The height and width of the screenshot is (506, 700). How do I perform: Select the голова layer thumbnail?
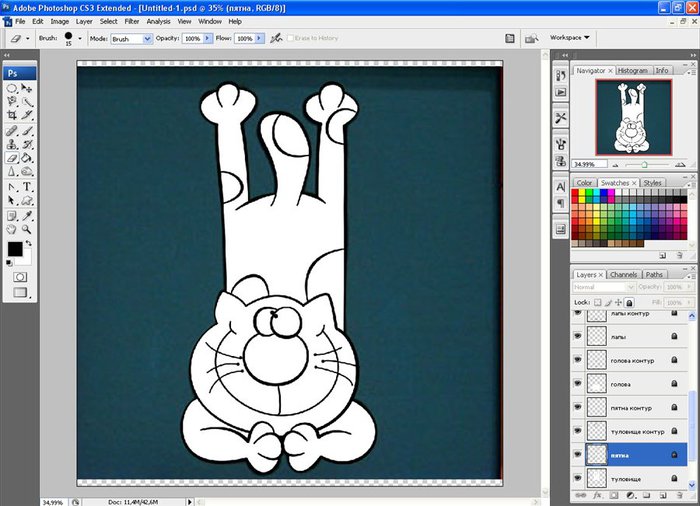(x=596, y=384)
